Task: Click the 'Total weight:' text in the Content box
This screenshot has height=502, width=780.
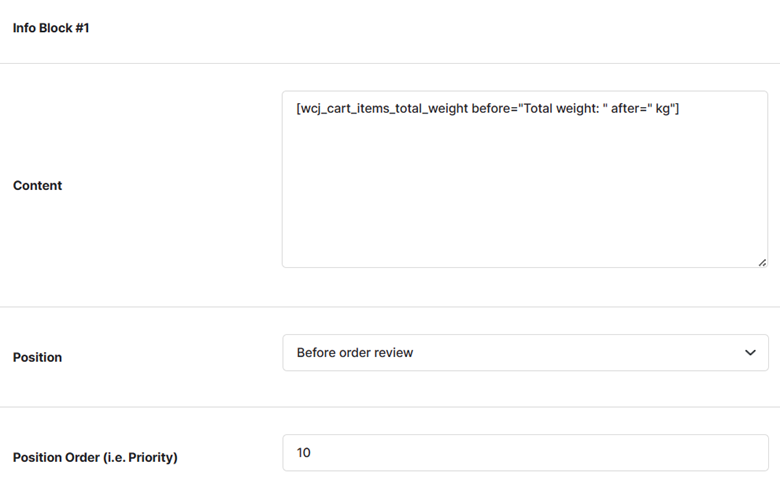Action: pos(562,108)
